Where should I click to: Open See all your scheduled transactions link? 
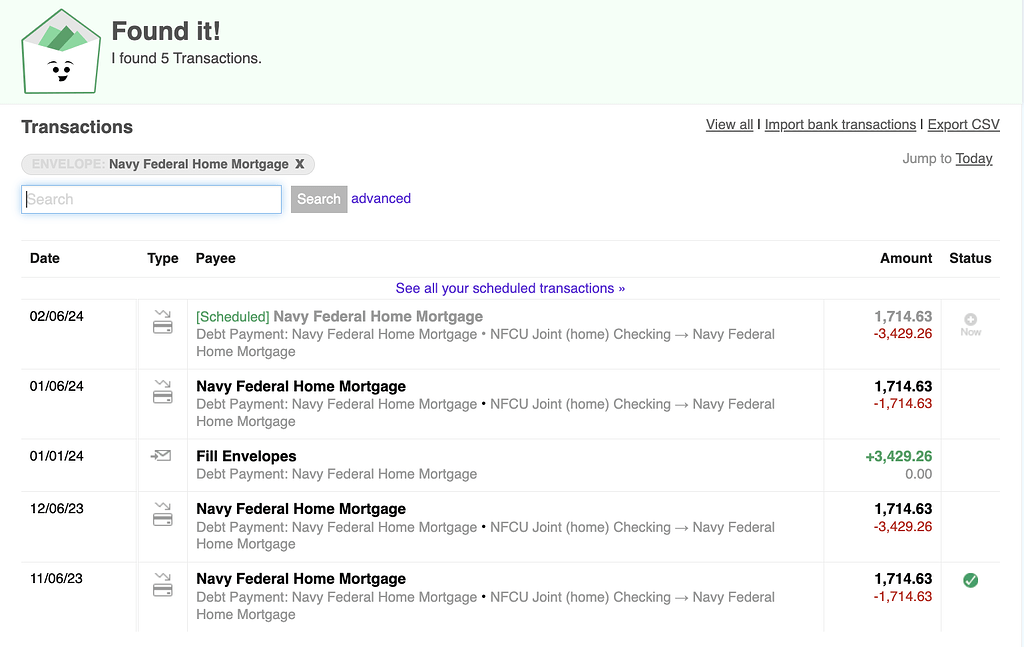pyautogui.click(x=510, y=288)
